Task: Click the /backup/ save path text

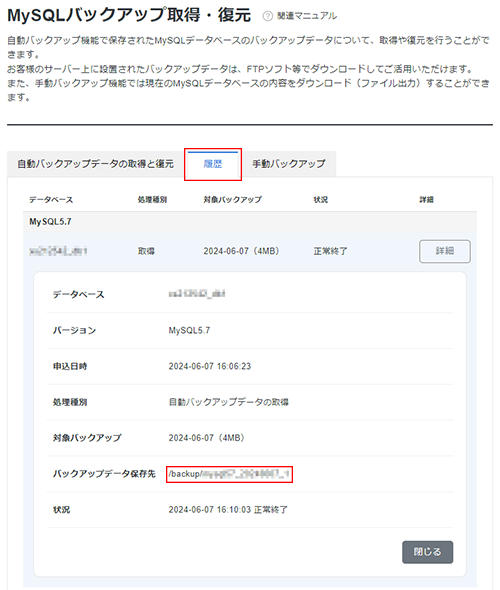Action: point(229,474)
